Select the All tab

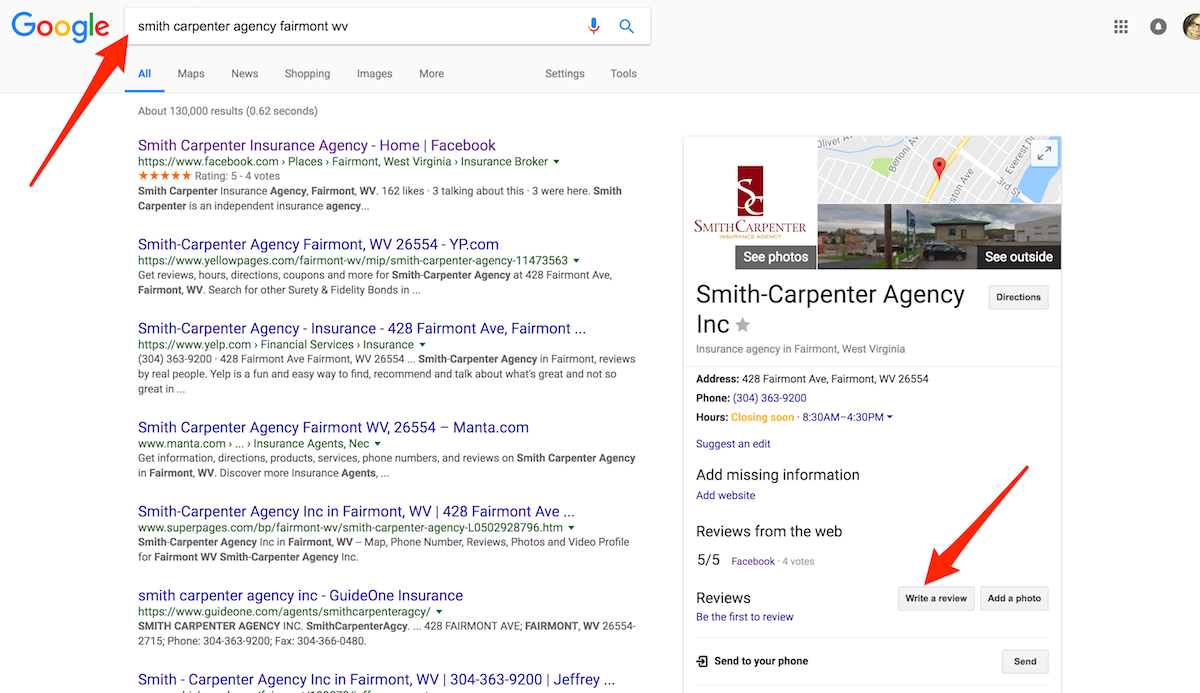[145, 74]
